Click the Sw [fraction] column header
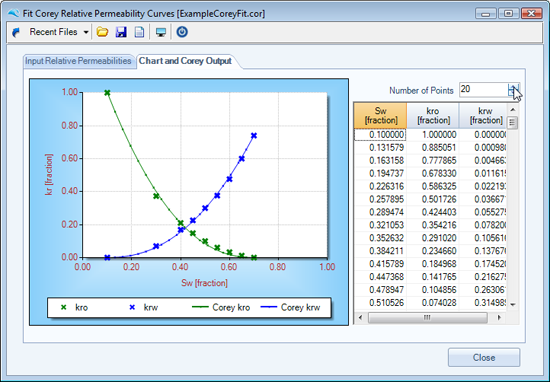The height and width of the screenshot is (382, 550). click(381, 115)
